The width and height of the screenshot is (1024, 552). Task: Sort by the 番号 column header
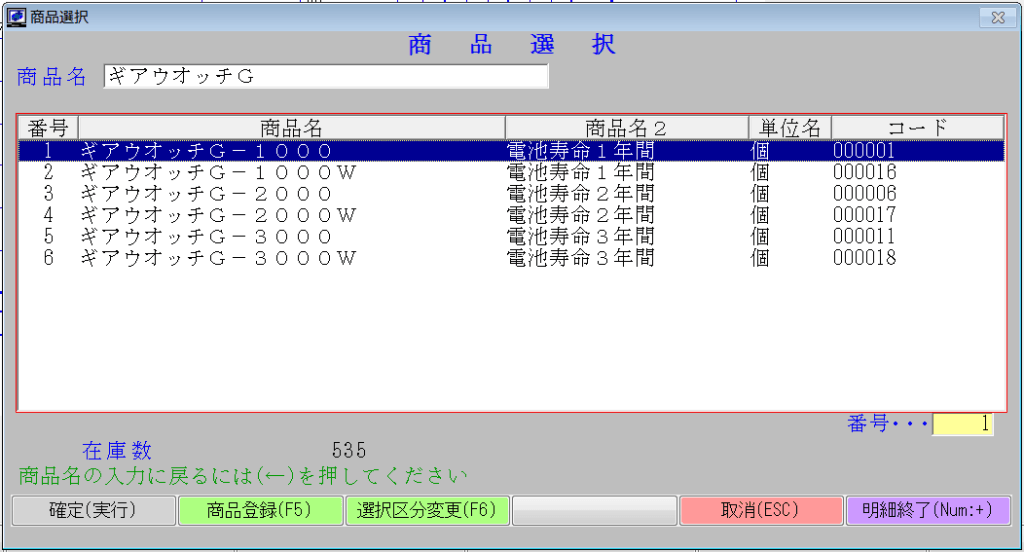coord(48,127)
